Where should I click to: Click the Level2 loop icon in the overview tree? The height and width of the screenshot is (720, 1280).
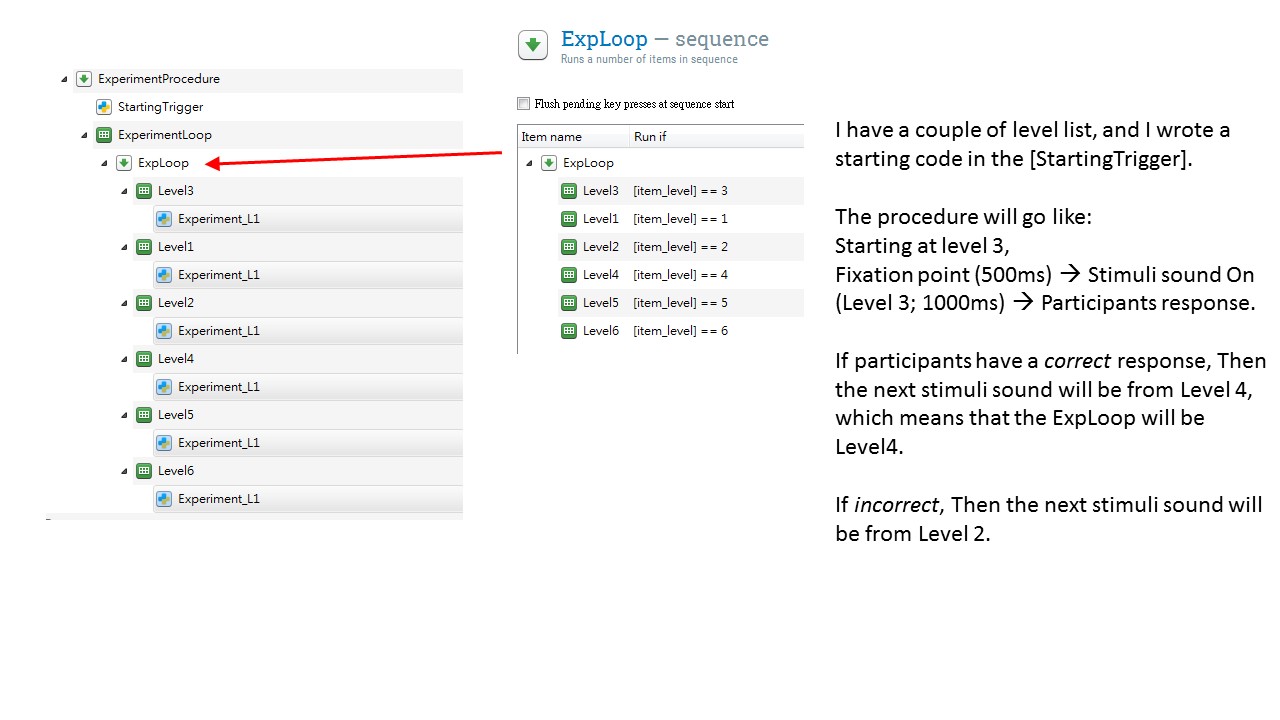144,303
